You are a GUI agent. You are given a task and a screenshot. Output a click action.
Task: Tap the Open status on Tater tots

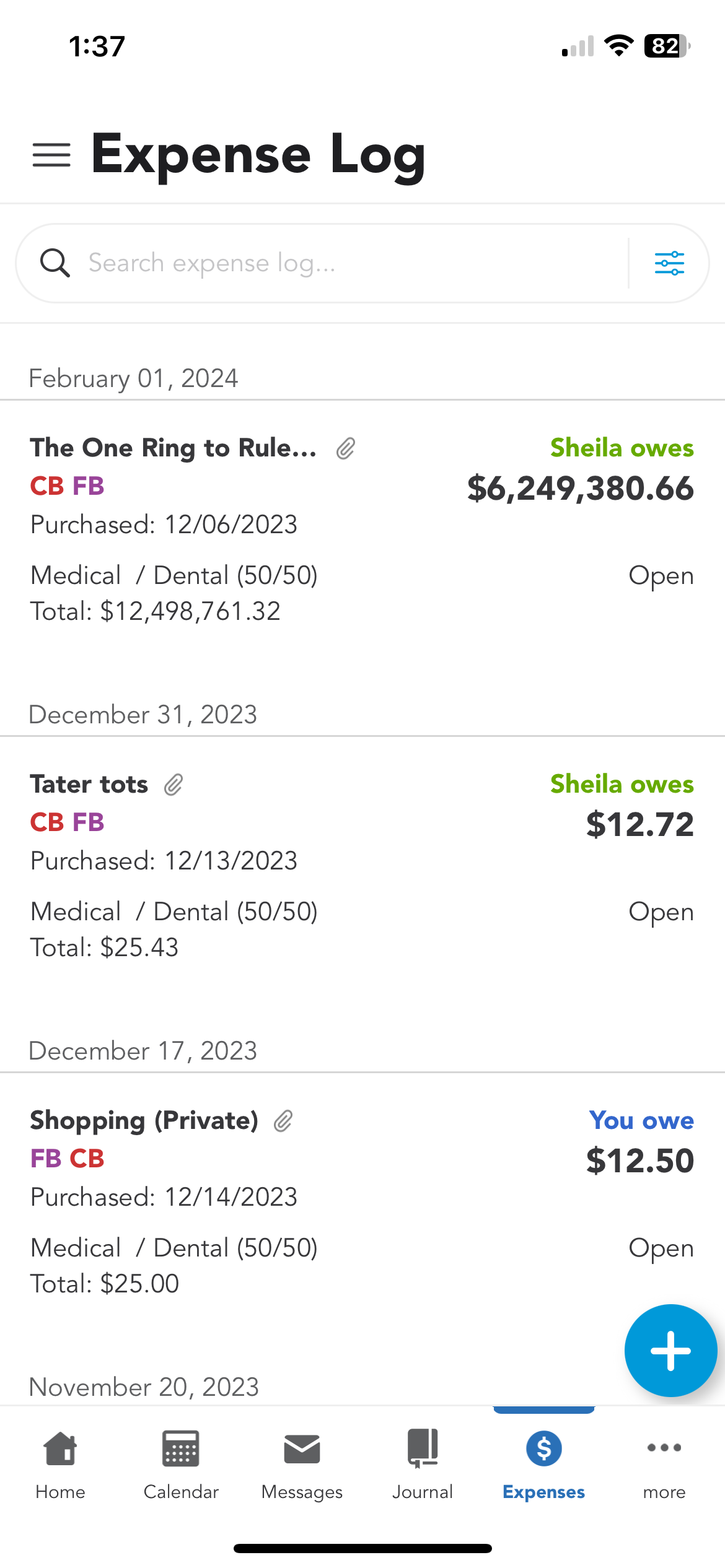coord(661,912)
